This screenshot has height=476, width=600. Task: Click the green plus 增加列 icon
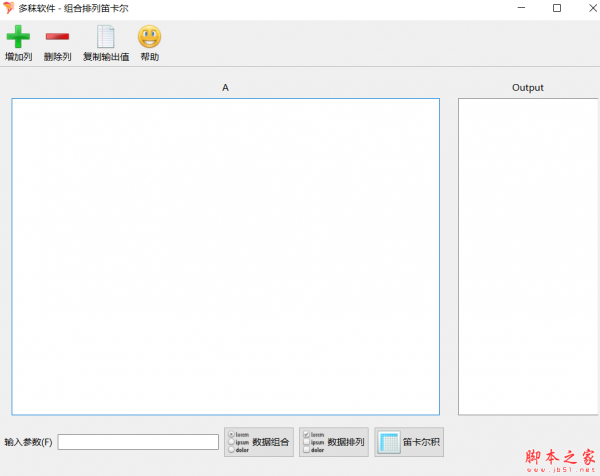click(x=18, y=37)
